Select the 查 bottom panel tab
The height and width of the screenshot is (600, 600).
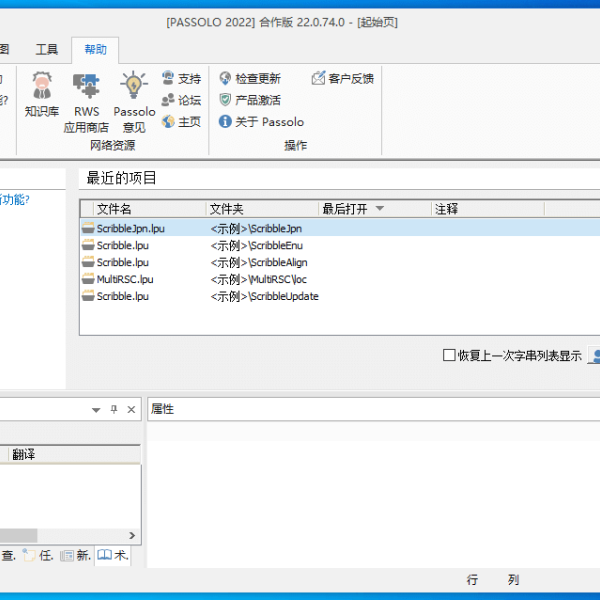[x=8, y=555]
